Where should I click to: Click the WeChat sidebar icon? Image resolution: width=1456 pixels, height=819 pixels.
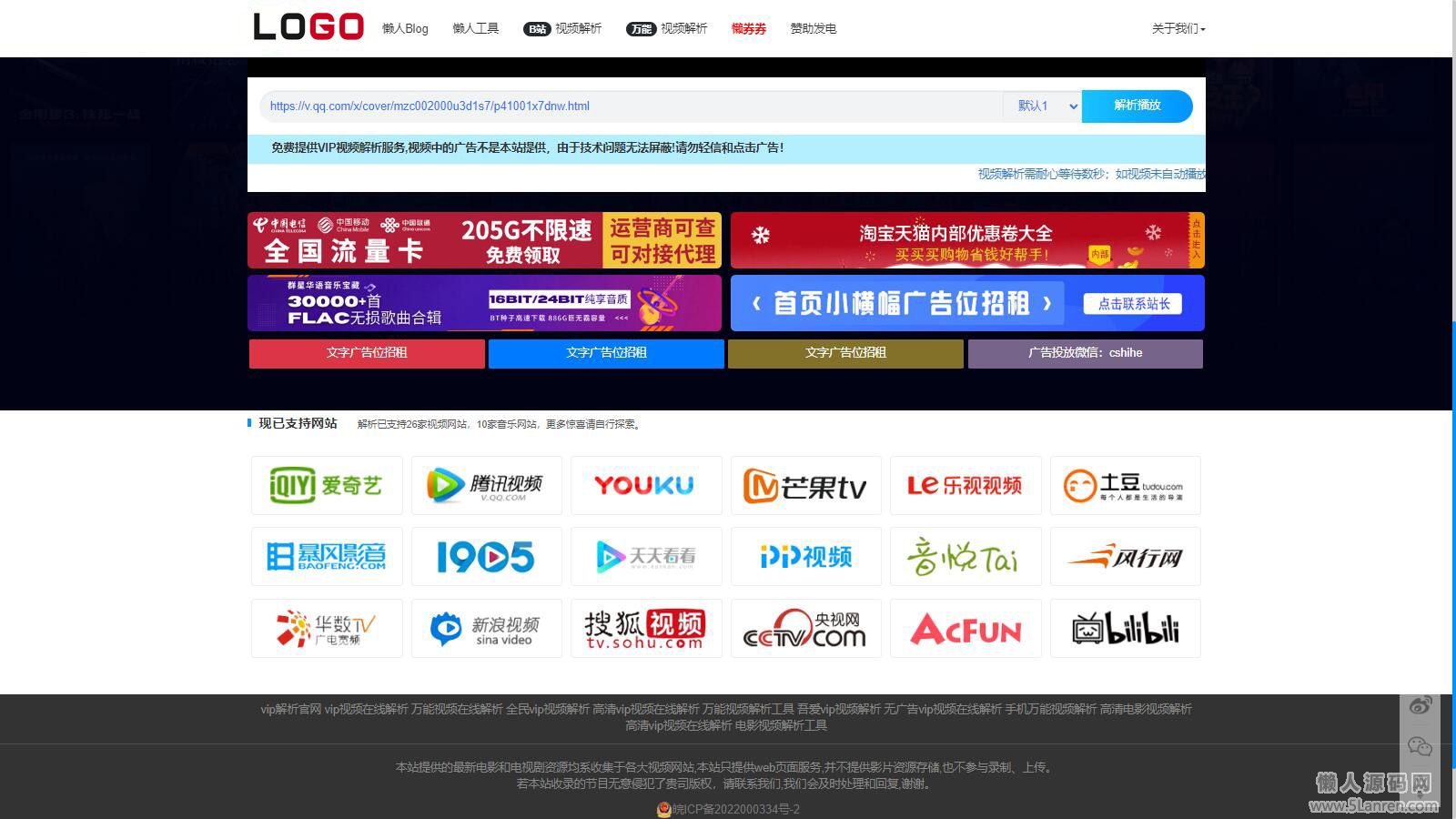tap(1420, 747)
